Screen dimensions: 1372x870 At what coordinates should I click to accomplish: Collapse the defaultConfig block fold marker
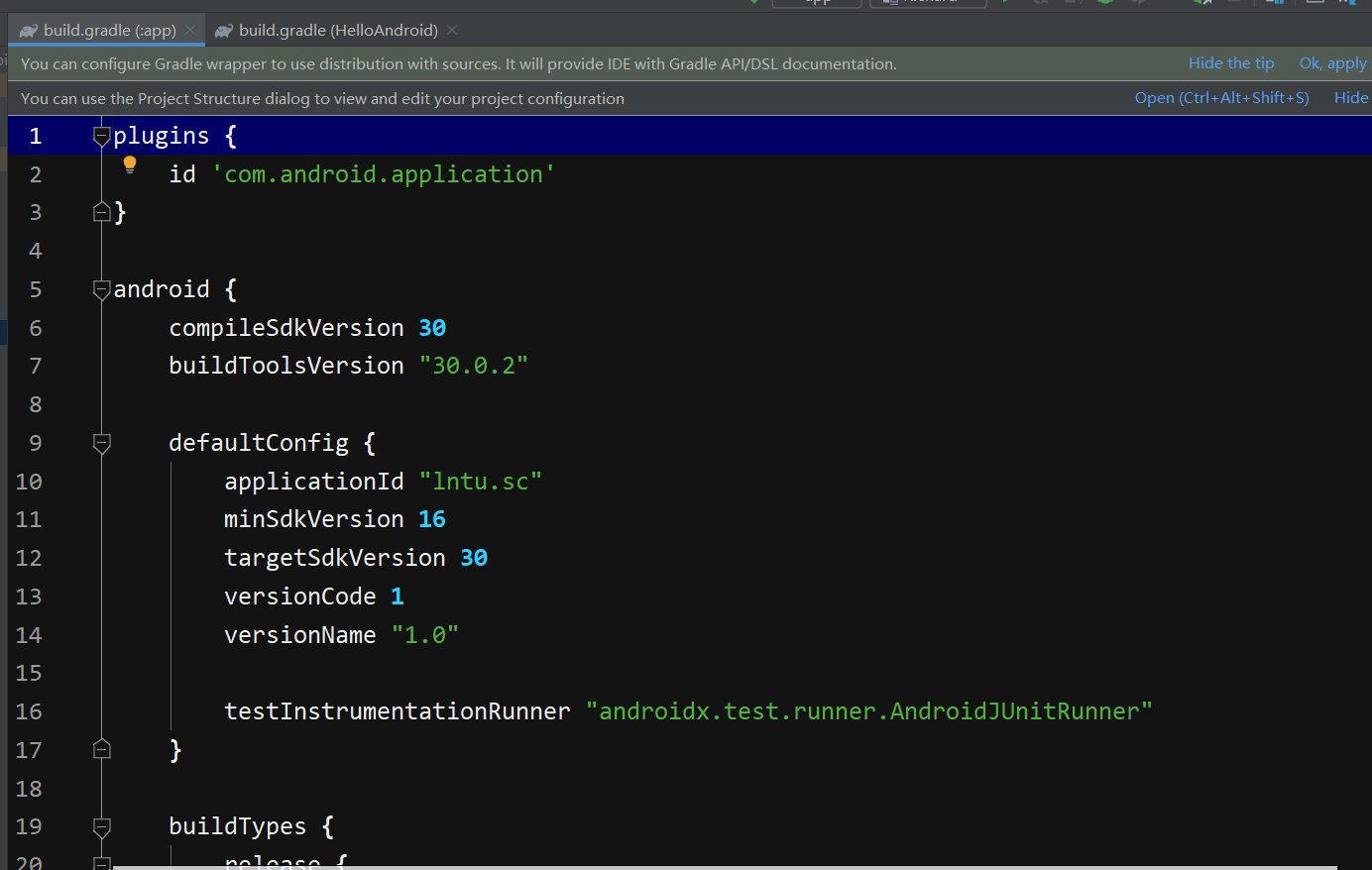101,443
